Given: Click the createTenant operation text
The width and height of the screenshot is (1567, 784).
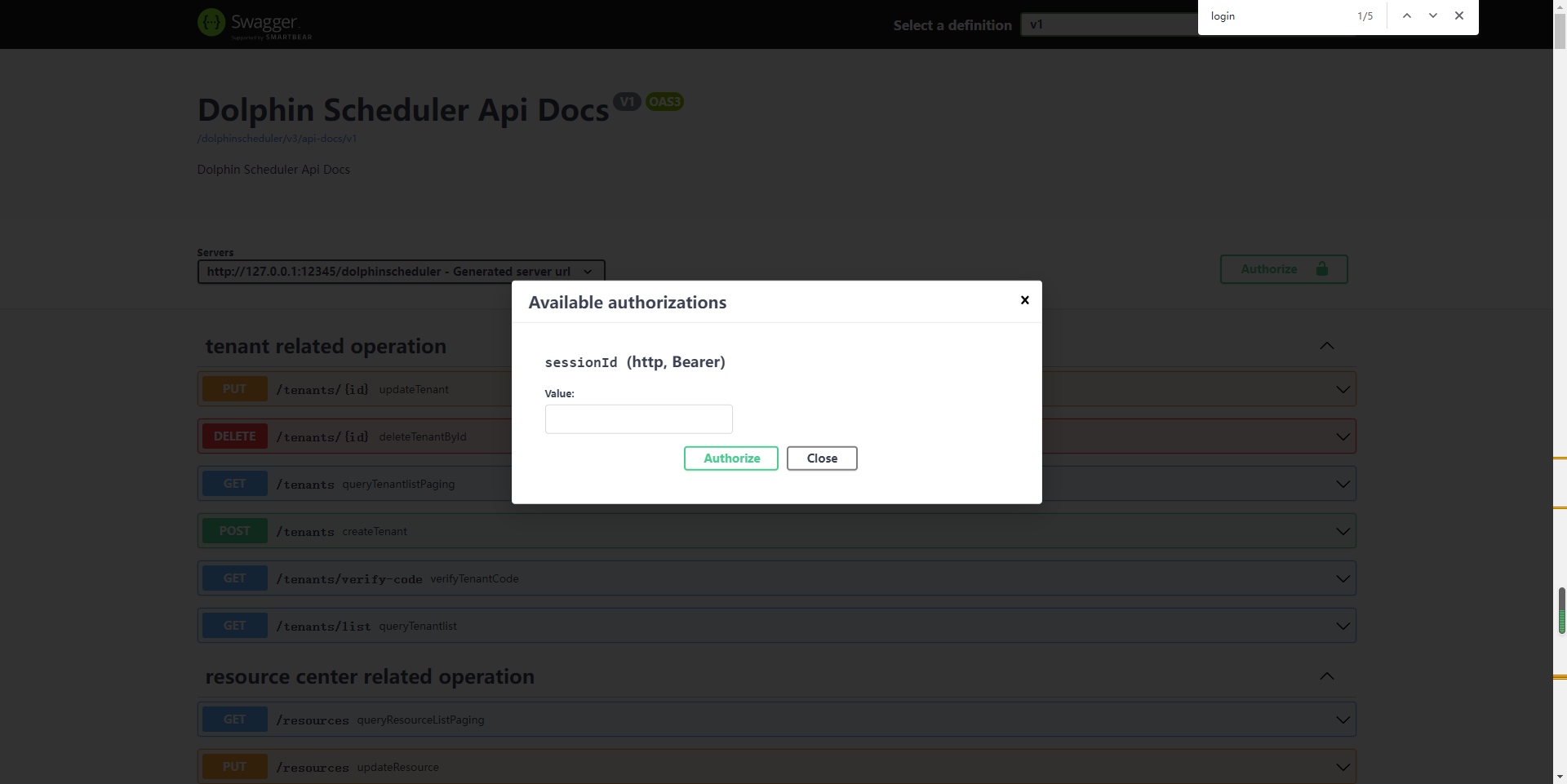Looking at the screenshot, I should [x=375, y=531].
